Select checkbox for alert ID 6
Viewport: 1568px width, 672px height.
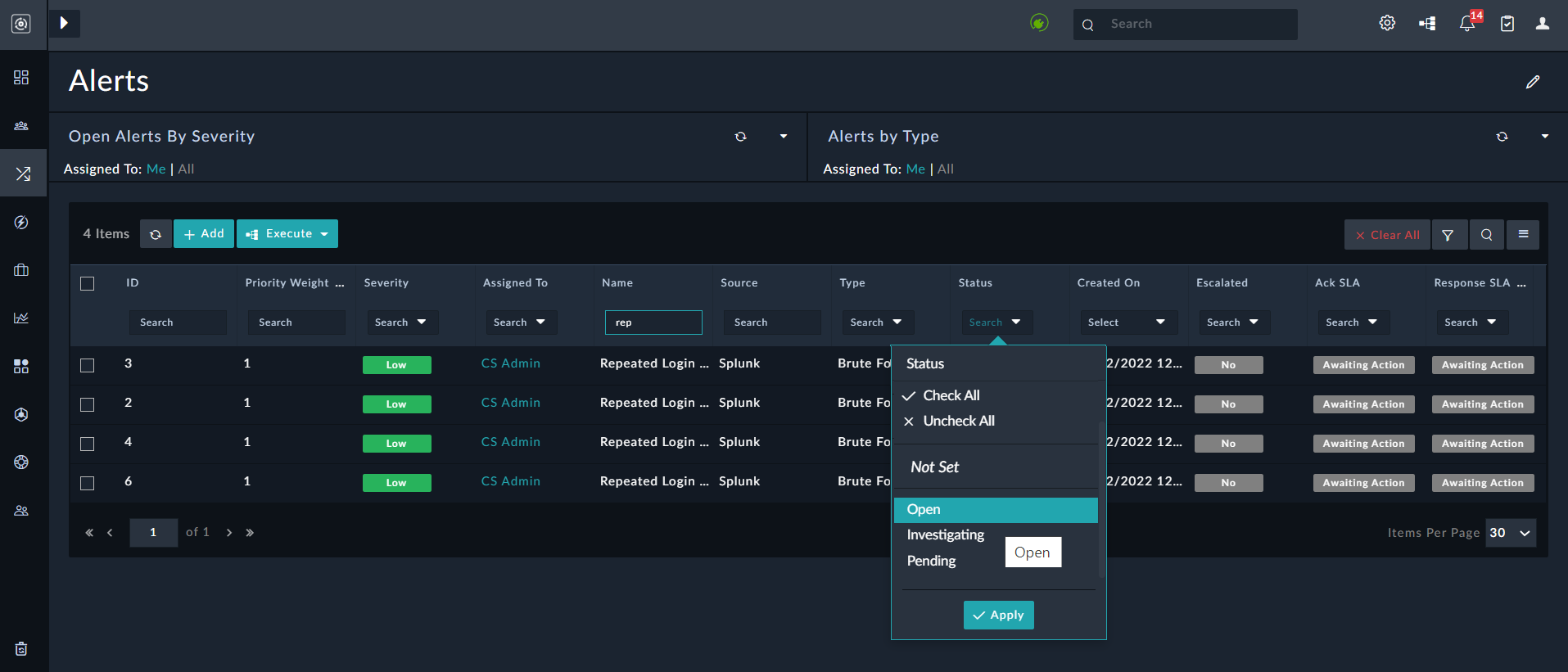tap(88, 483)
